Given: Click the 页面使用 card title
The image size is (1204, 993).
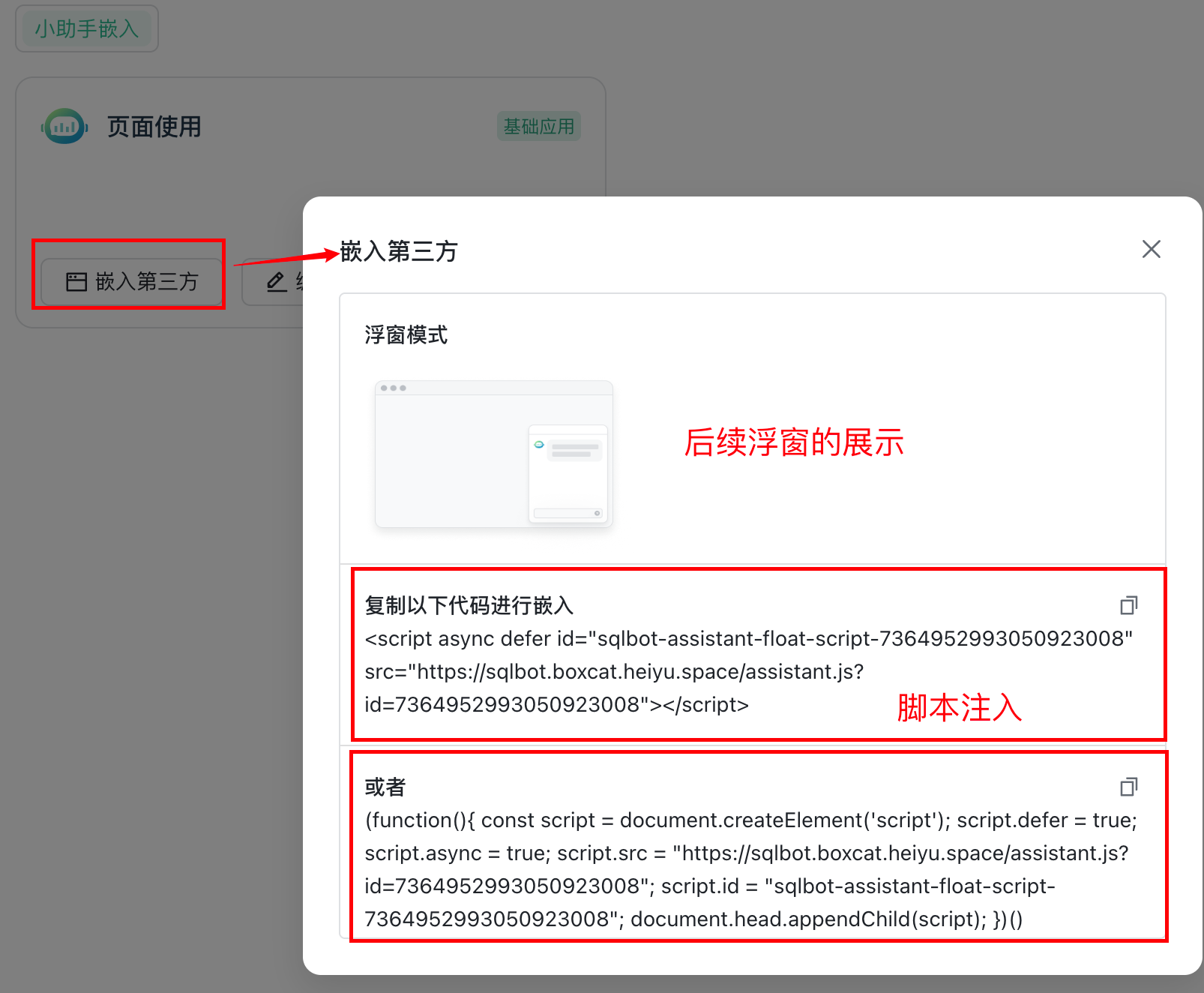Looking at the screenshot, I should (x=154, y=127).
